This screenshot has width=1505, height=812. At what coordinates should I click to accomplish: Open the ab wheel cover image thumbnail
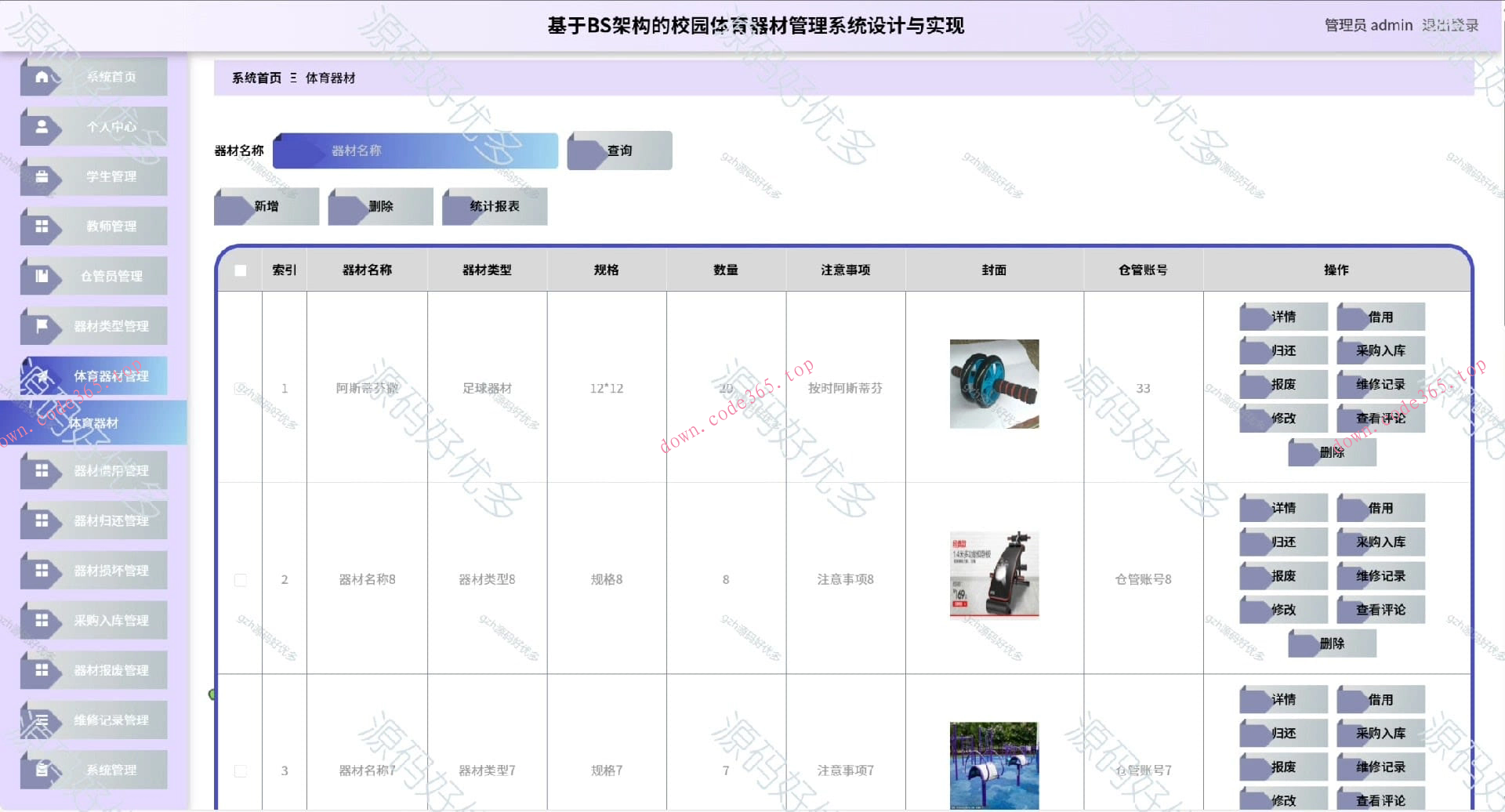coord(994,384)
